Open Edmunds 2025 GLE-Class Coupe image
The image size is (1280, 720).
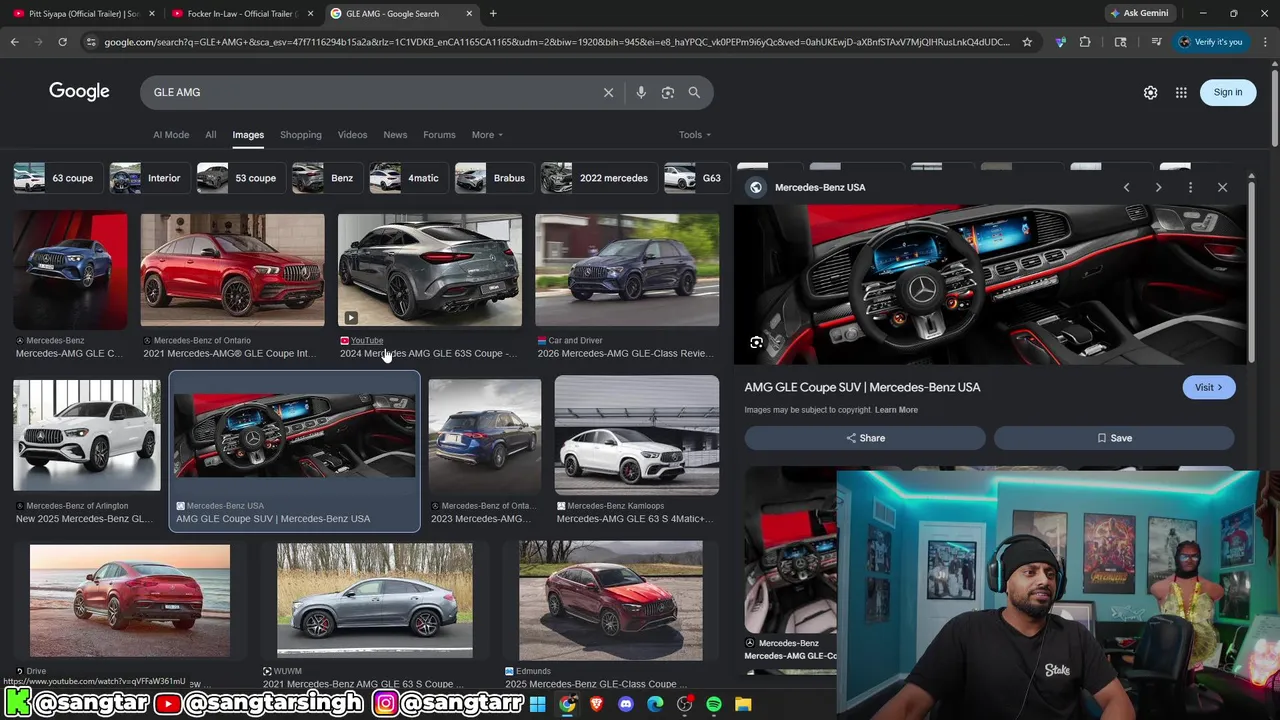coord(611,601)
